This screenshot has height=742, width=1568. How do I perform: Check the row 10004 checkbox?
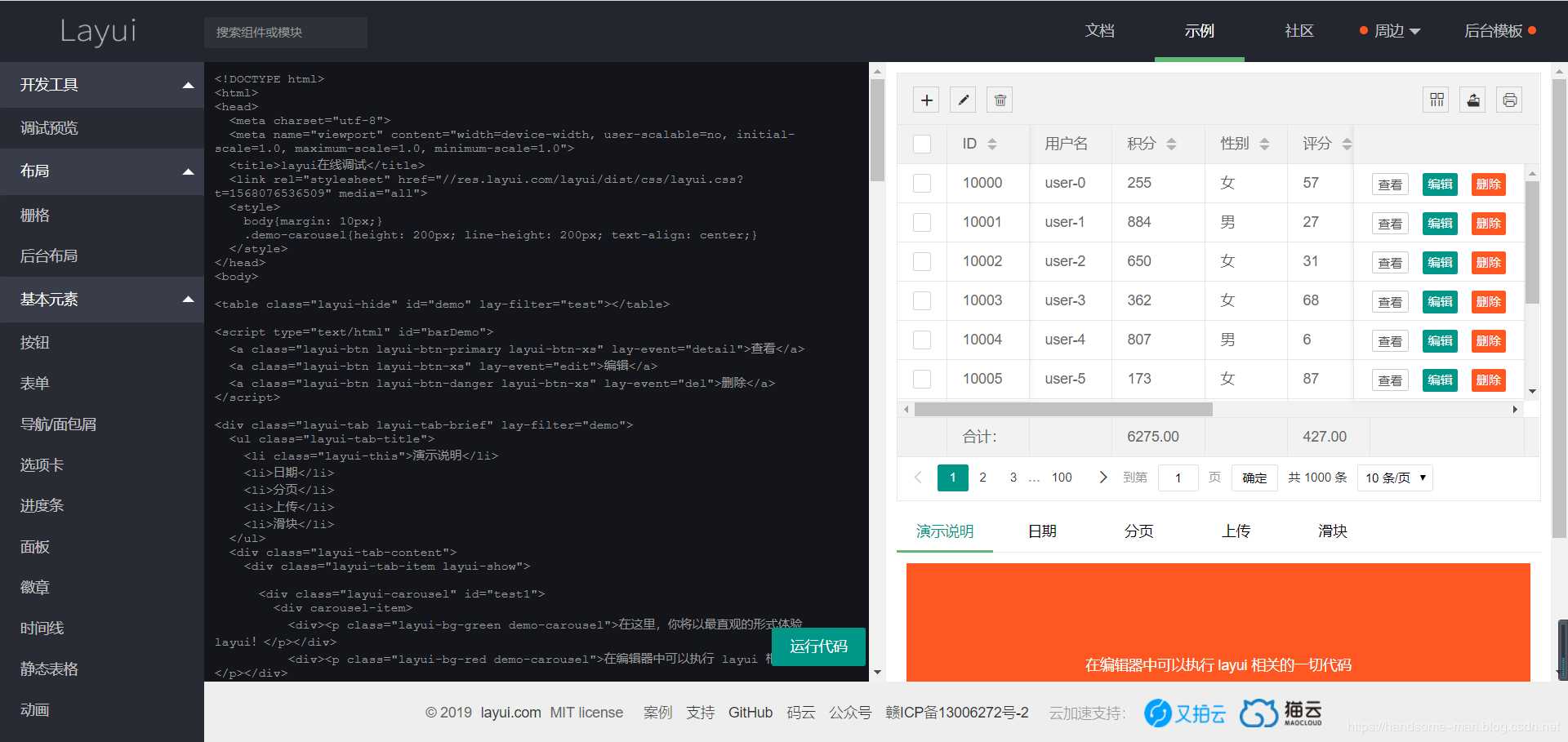922,340
